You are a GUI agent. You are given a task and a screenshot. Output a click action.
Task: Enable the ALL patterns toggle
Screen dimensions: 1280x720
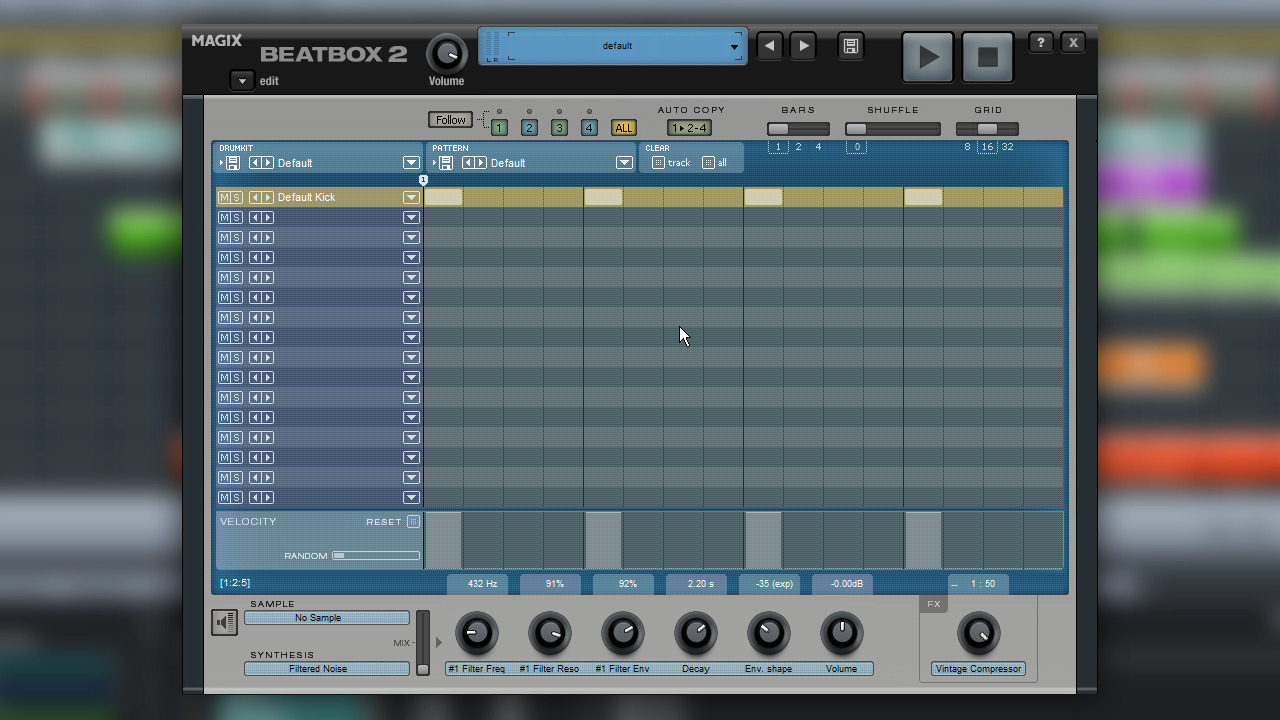tap(624, 128)
